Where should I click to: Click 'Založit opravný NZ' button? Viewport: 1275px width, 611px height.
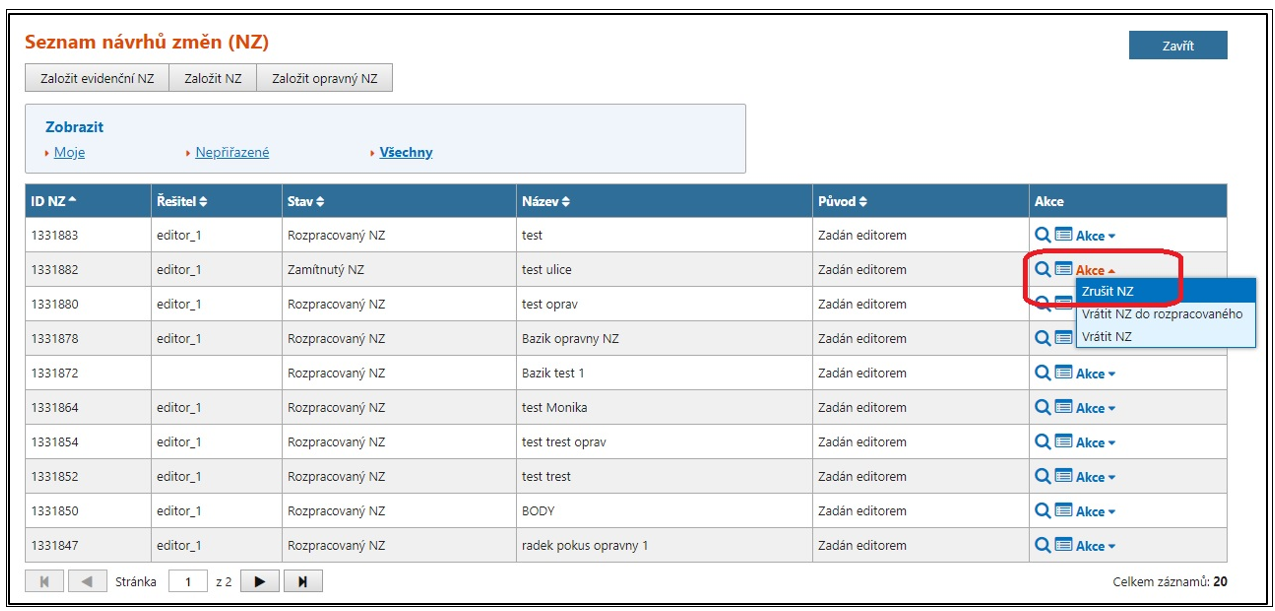click(324, 79)
